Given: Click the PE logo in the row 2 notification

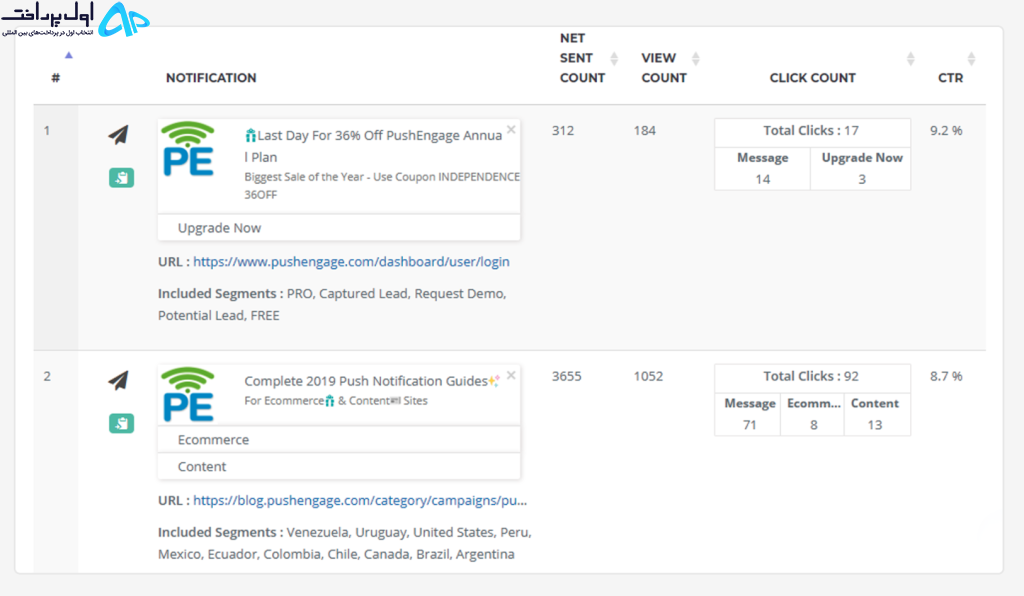Looking at the screenshot, I should 188,395.
